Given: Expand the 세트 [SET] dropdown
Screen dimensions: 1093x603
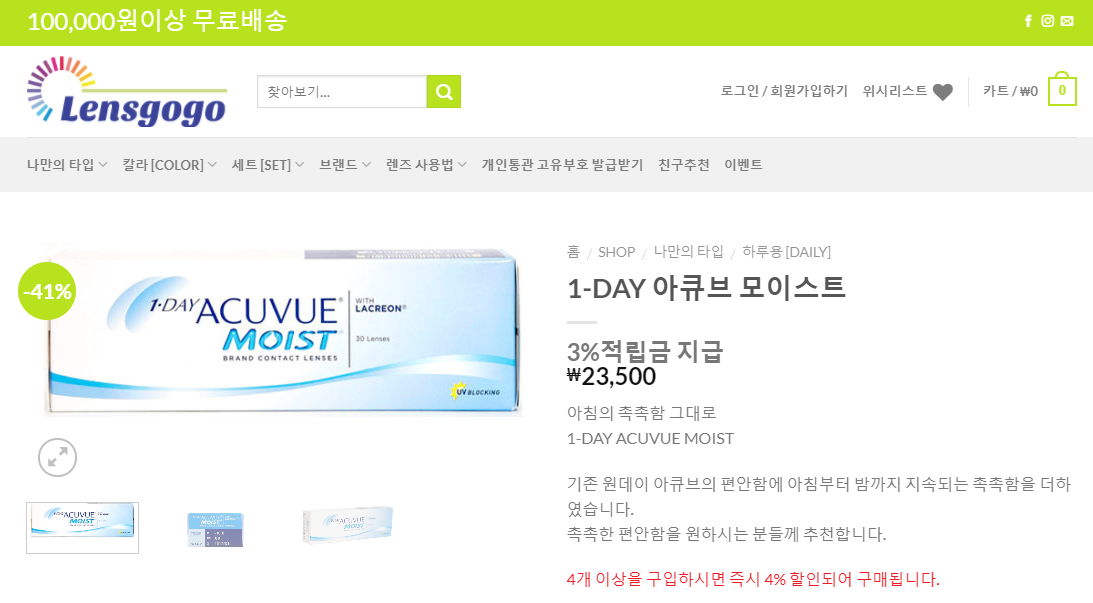Looking at the screenshot, I should pos(268,165).
